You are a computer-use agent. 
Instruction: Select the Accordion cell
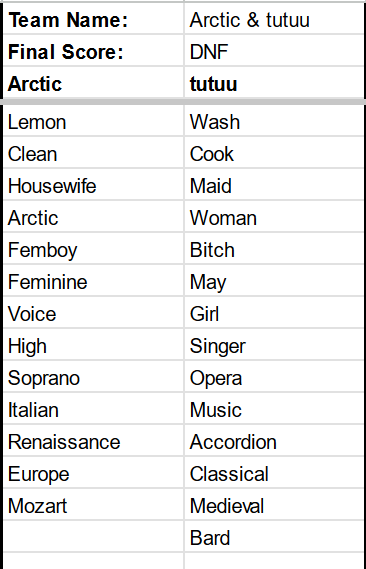274,441
